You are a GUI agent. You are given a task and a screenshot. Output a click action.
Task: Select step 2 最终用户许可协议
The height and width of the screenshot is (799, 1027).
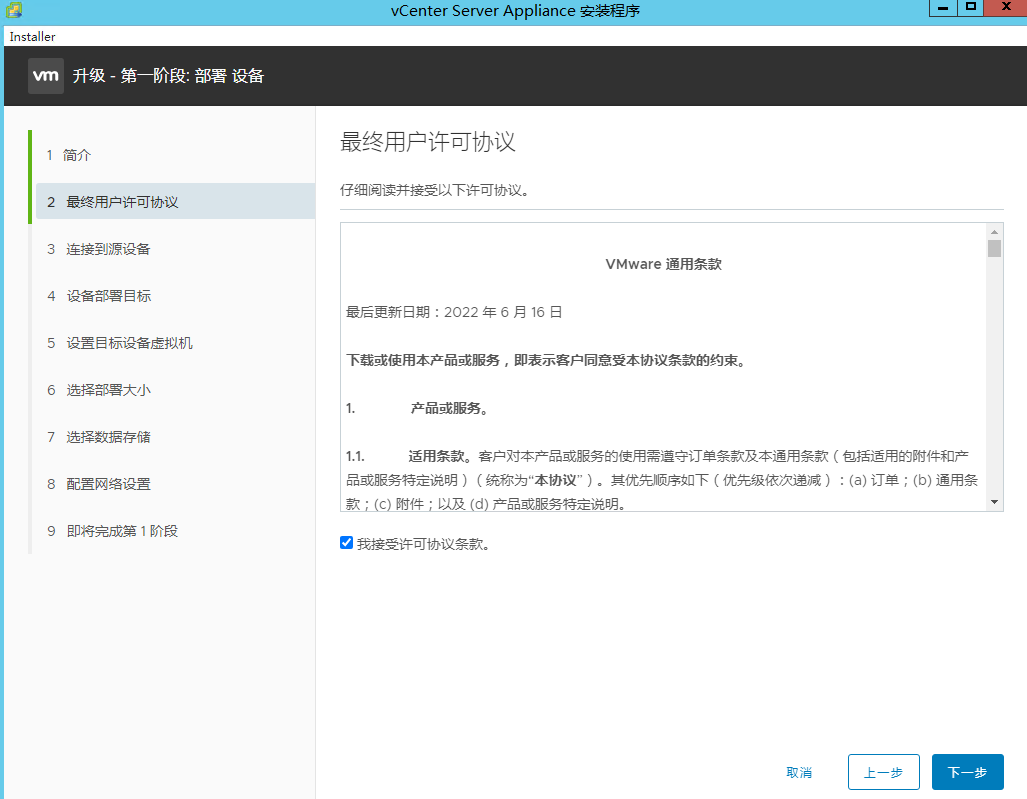176,202
